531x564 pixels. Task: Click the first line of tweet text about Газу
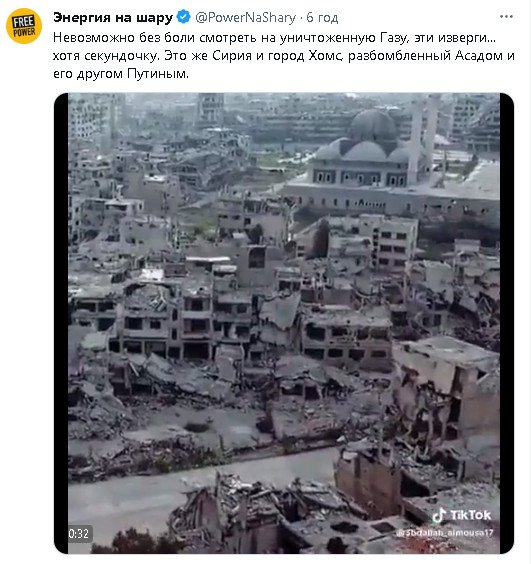coord(274,38)
